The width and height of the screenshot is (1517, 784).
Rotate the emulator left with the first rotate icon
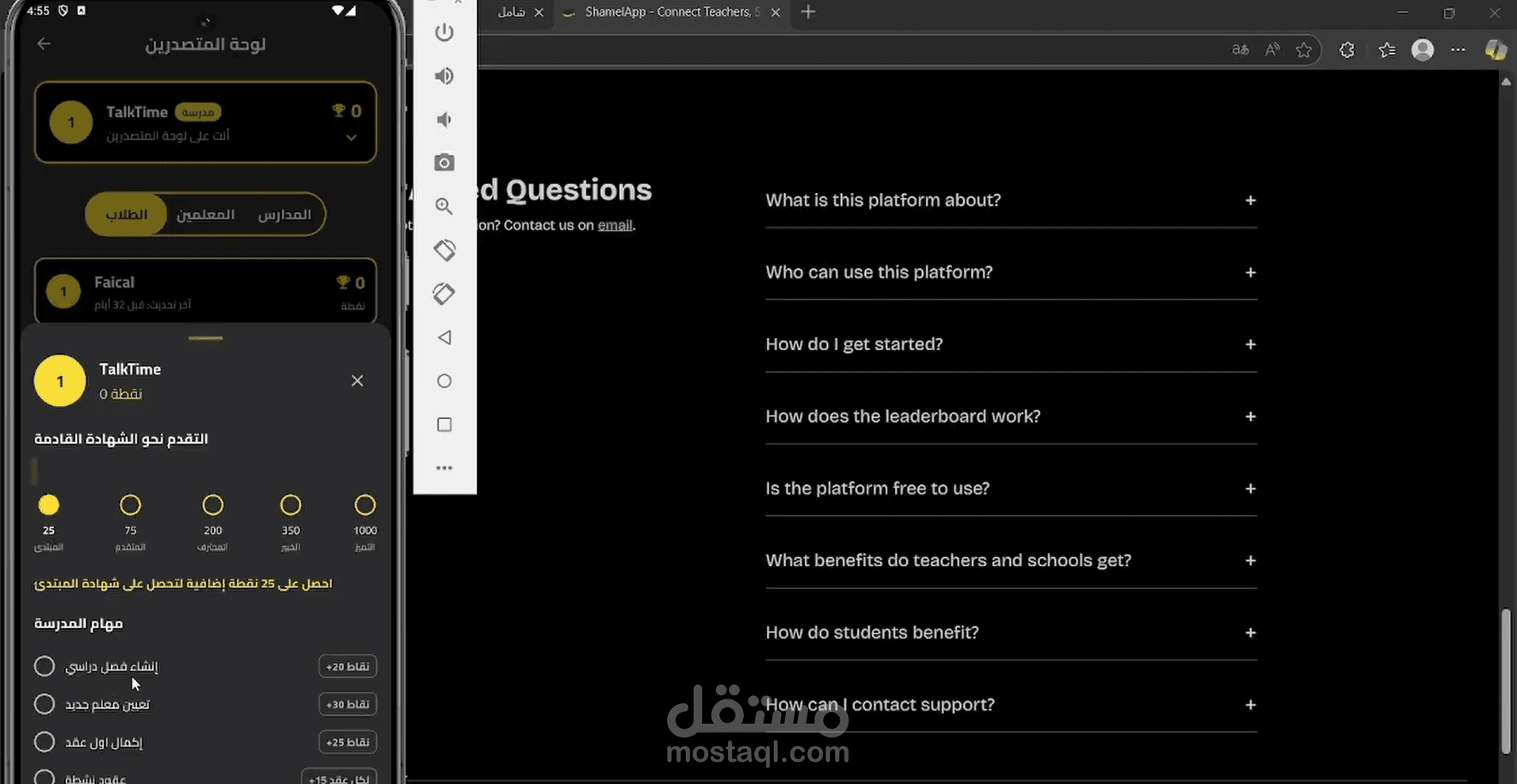click(x=444, y=250)
